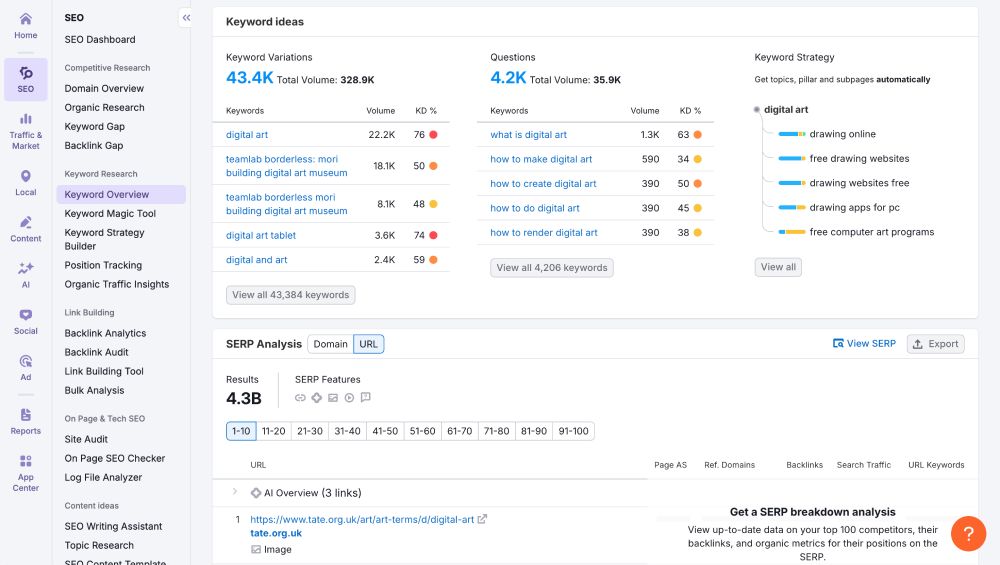Open the tate.org.uk digital-art URL

pyautogui.click(x=362, y=520)
